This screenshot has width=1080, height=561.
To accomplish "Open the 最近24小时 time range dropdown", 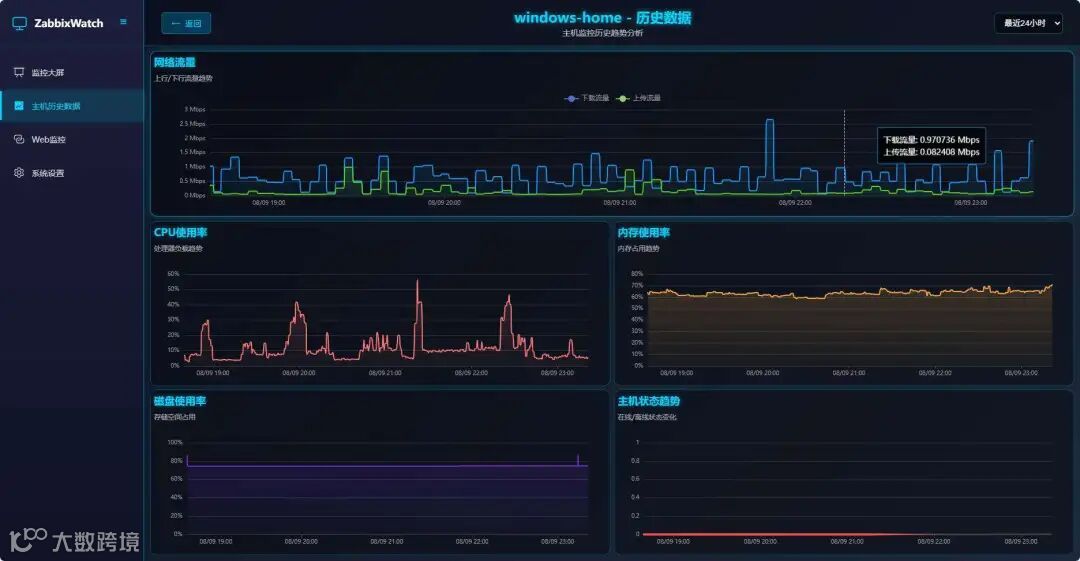I will [1028, 23].
